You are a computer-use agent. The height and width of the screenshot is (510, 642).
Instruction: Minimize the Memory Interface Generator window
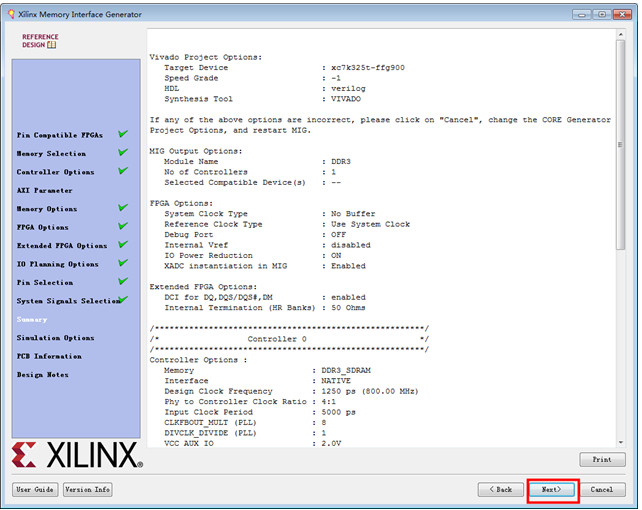[582, 14]
